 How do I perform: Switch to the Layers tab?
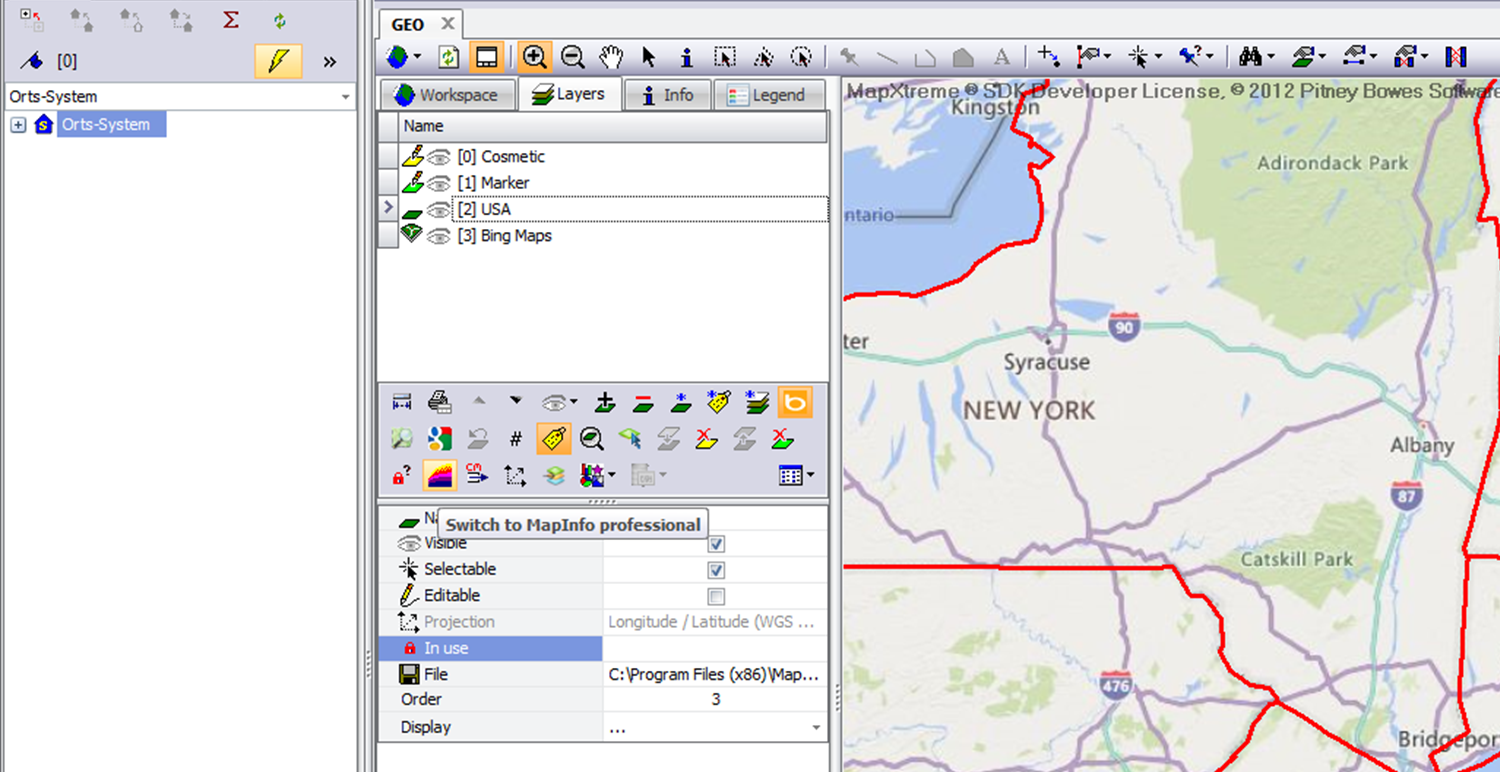click(x=568, y=94)
